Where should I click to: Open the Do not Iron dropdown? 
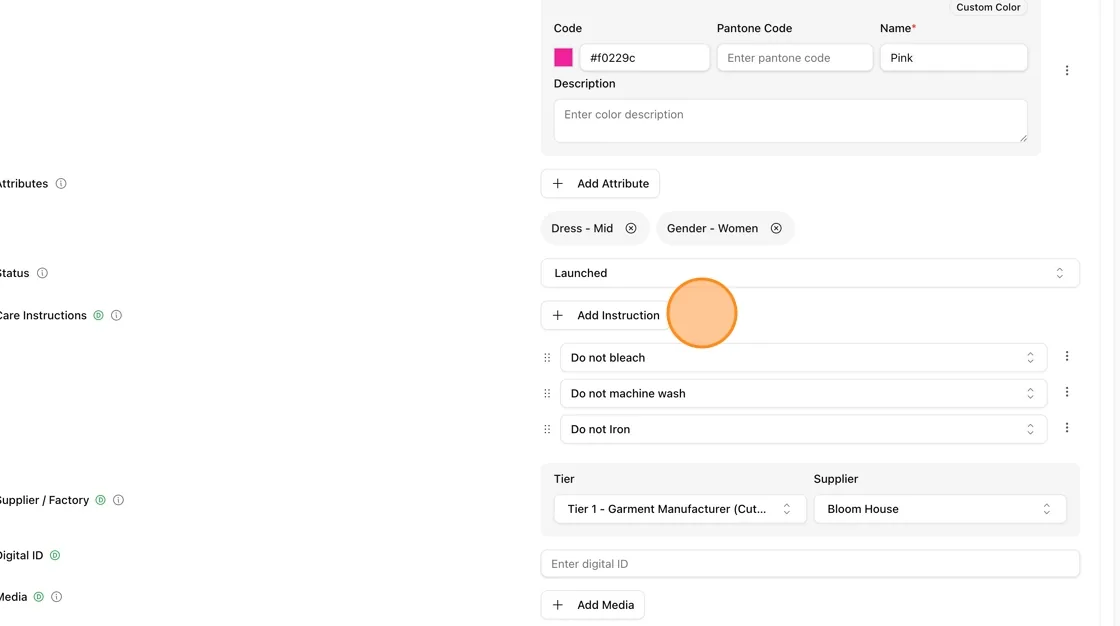coord(803,429)
